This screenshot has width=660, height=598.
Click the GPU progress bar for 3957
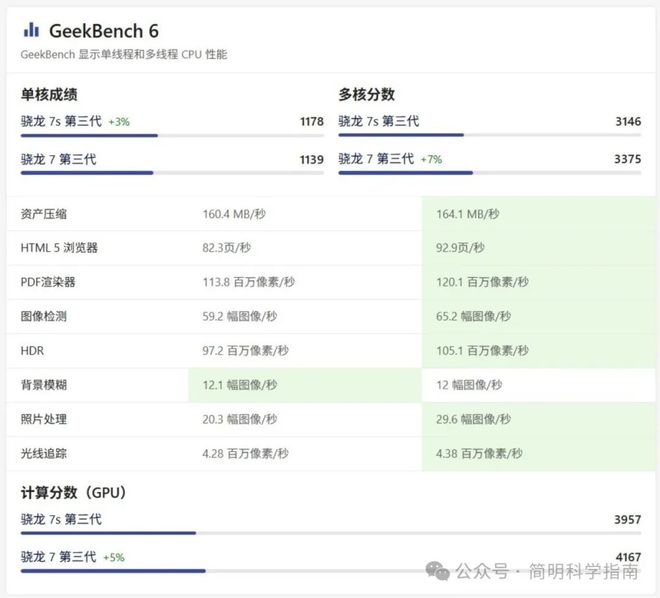click(x=331, y=533)
